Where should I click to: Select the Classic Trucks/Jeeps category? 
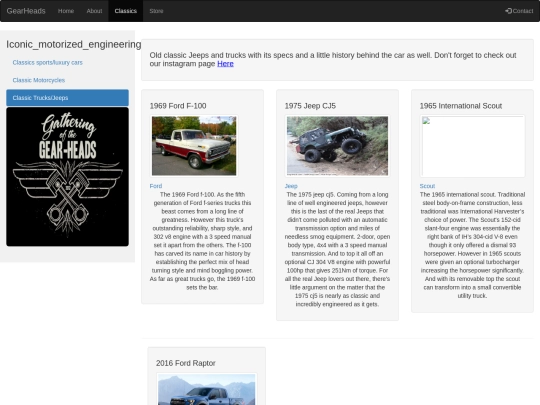(68, 98)
